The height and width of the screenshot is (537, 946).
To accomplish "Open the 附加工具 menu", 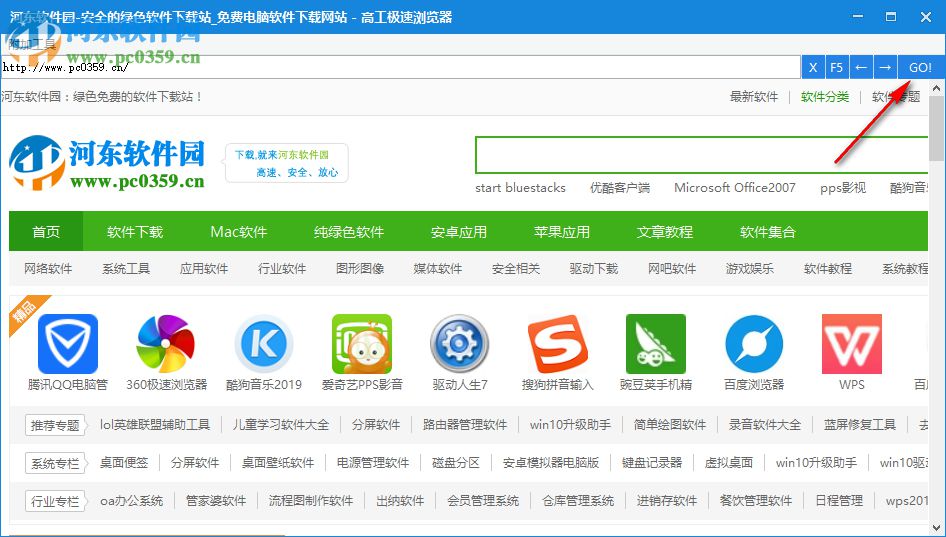I will click(32, 44).
